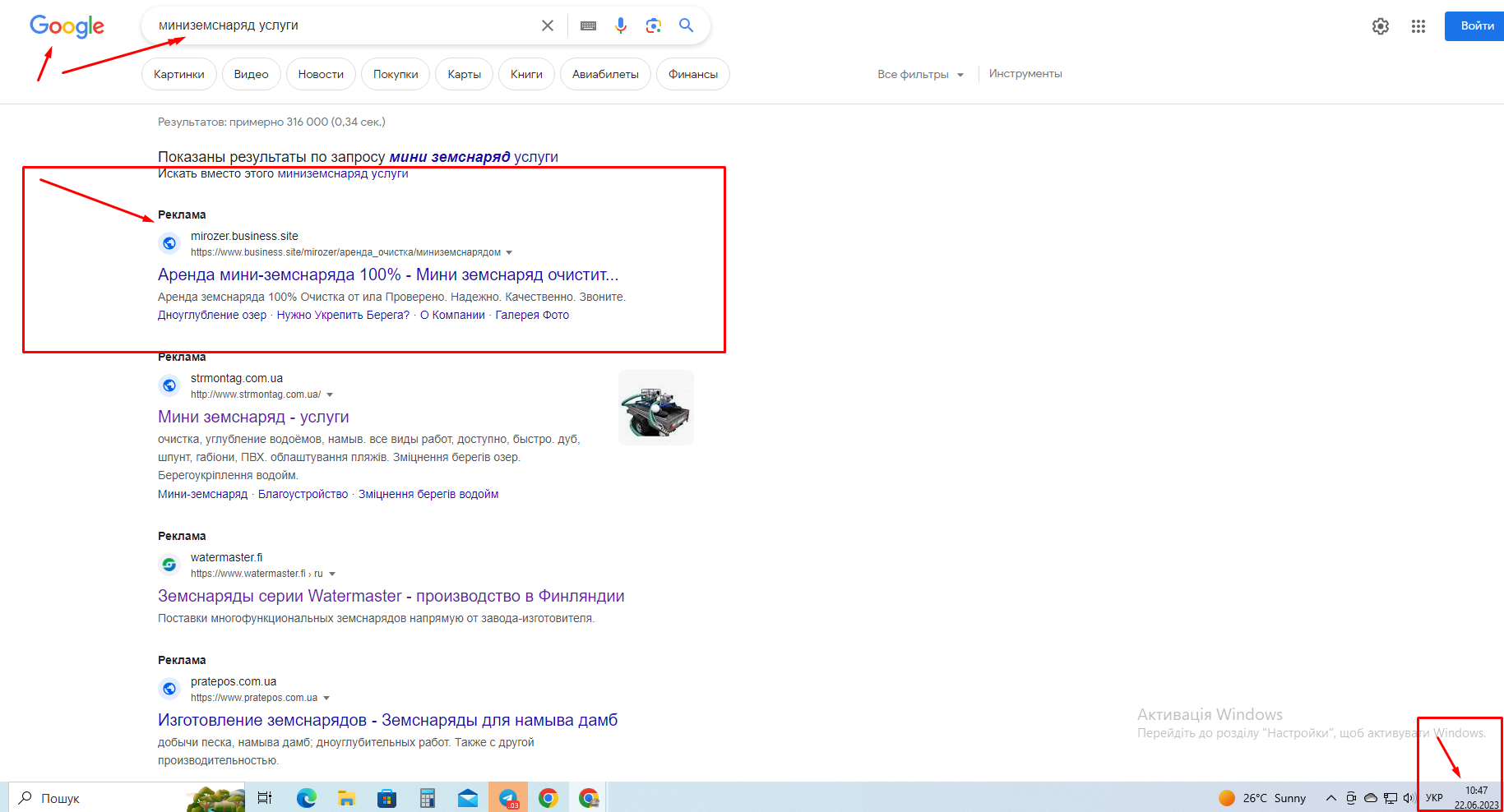The image size is (1504, 812).
Task: Open Аренда мини-земснаряда 100% ad title
Action: 388,275
